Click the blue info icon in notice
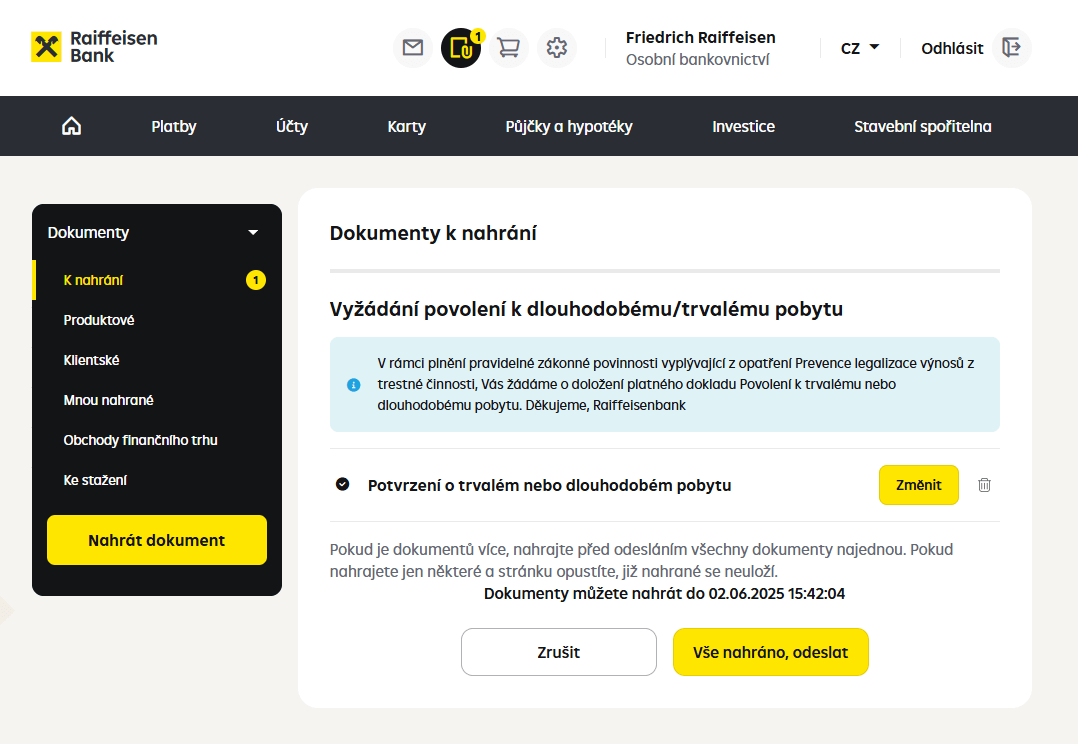The image size is (1078, 744). [x=353, y=384]
